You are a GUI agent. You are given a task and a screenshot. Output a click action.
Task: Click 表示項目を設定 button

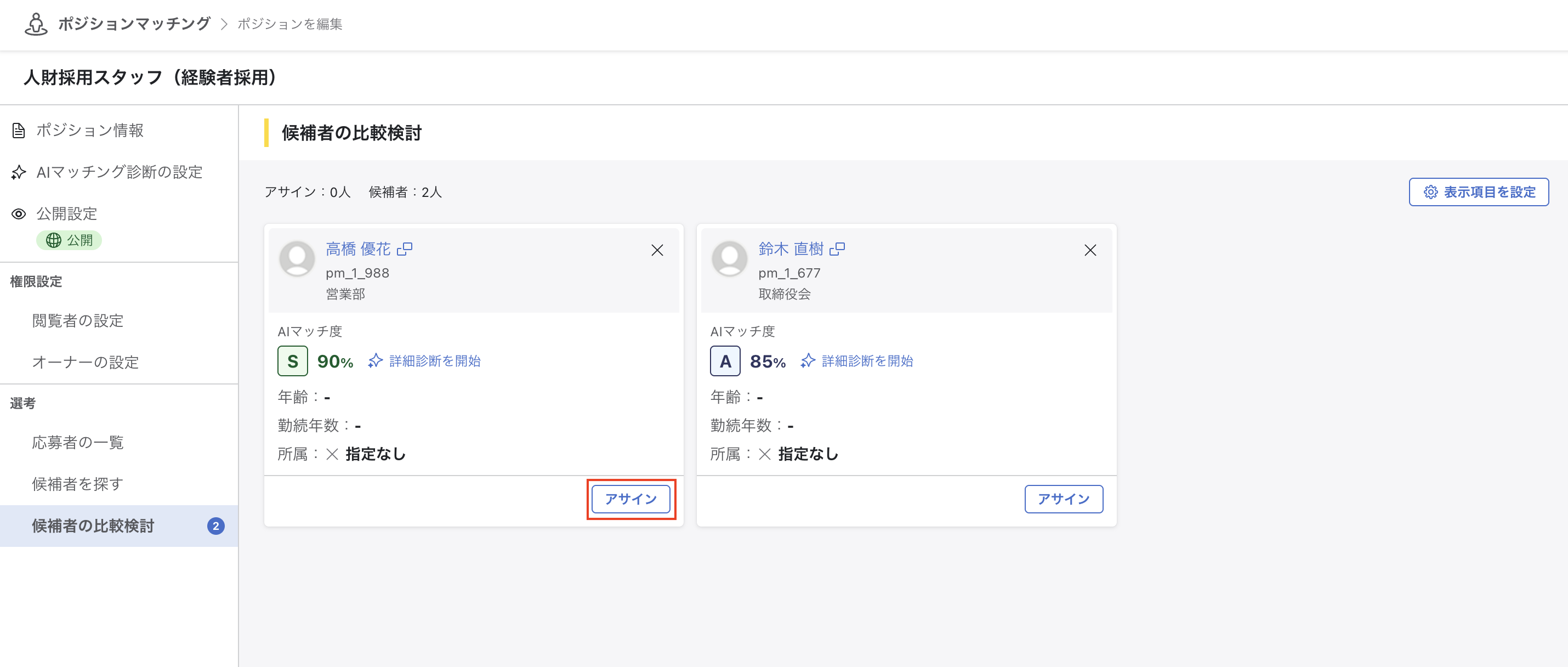(1479, 193)
